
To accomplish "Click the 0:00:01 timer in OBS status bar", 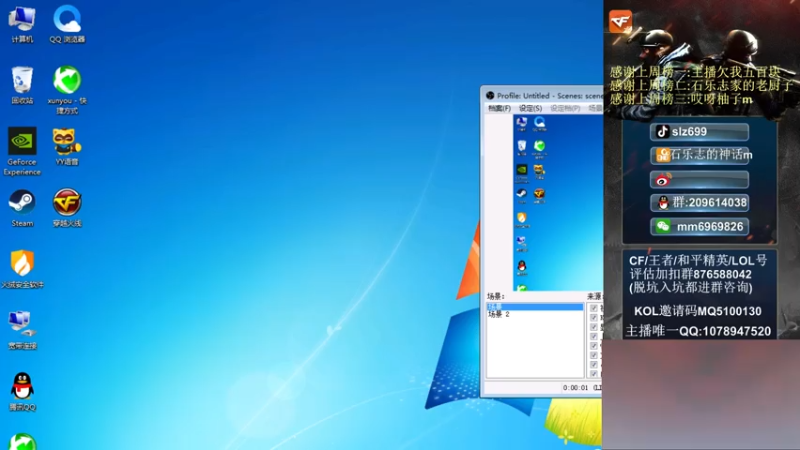I will pyautogui.click(x=575, y=388).
